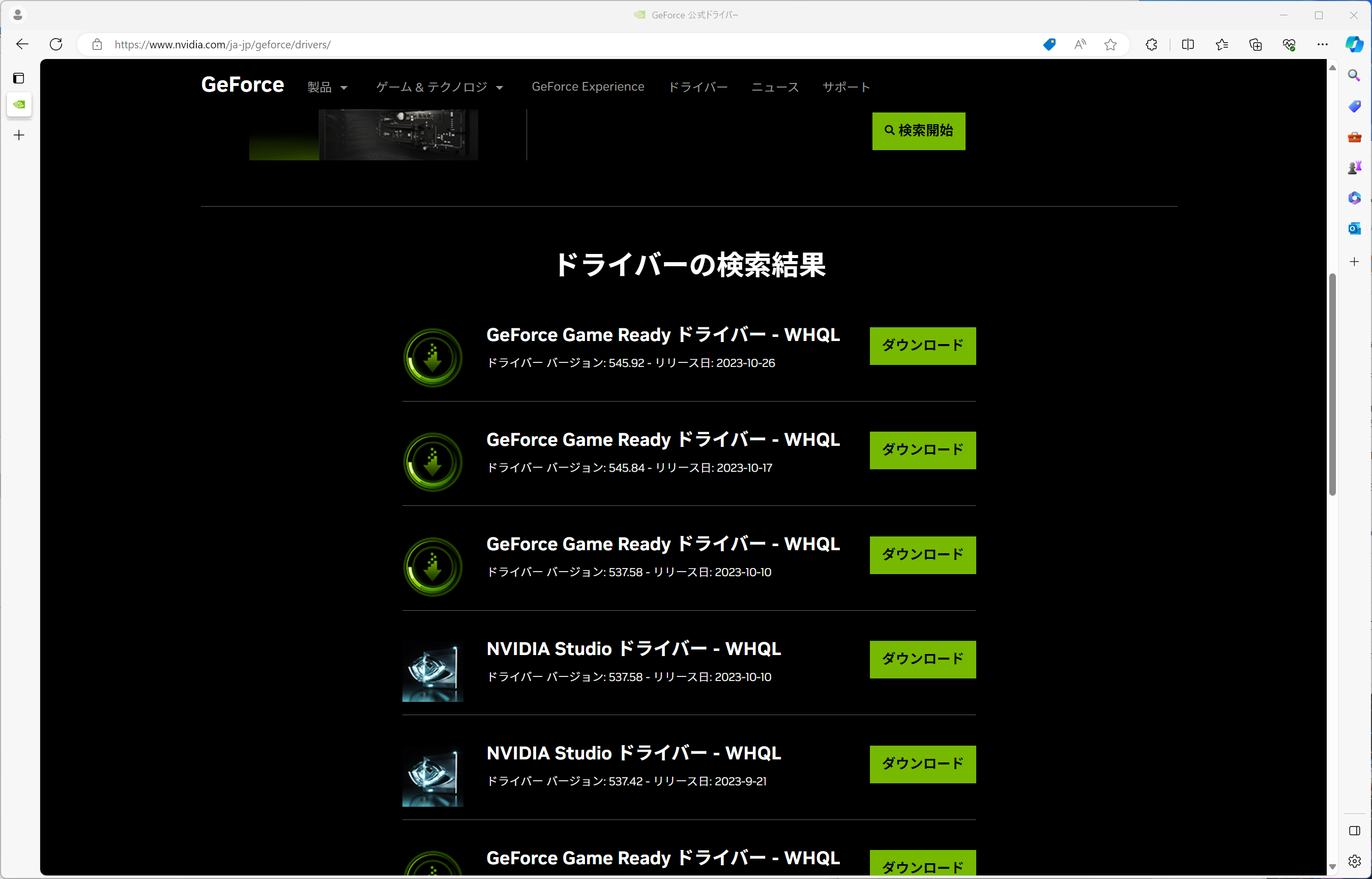Open sidebar Shopping tag icon
Screen dimensions: 1372x879
coord(1354,106)
